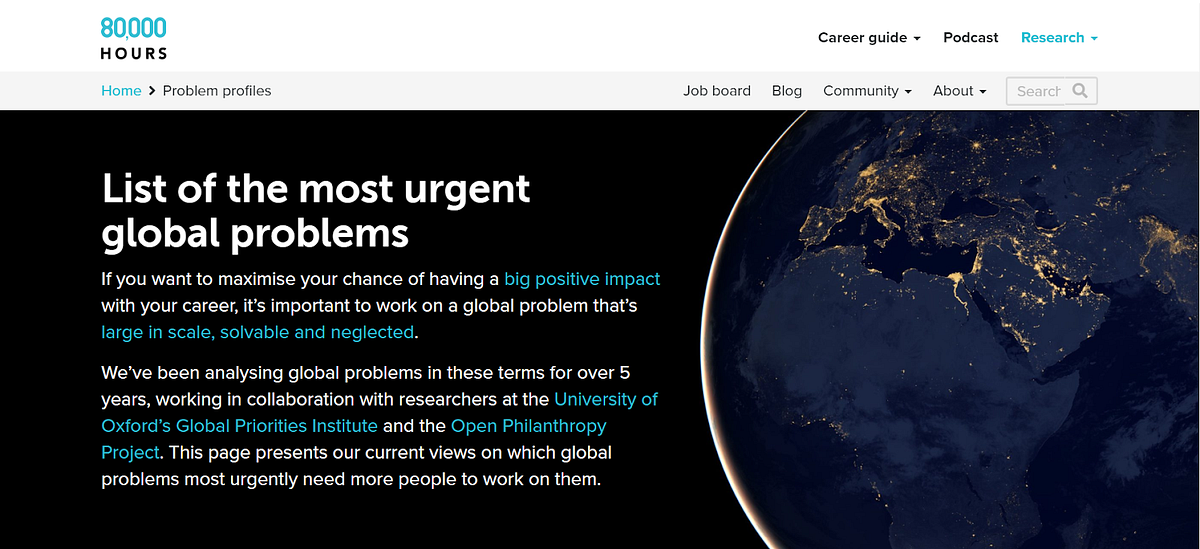Expand the Research dropdown menu
This screenshot has height=549, width=1200.
pos(1059,37)
